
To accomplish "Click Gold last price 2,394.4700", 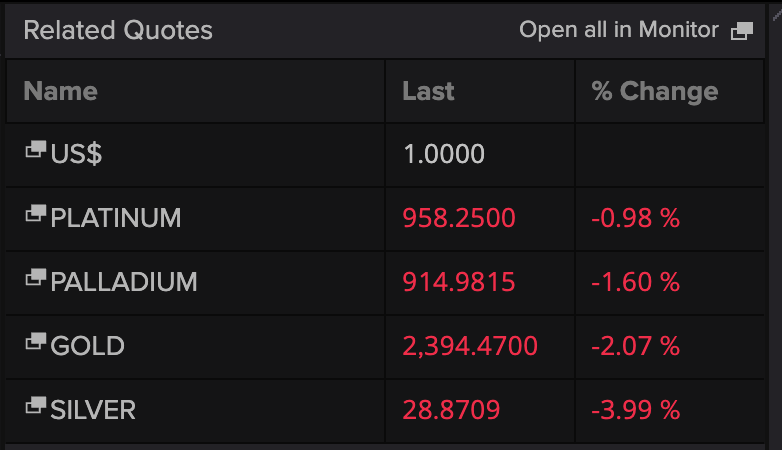I will click(x=470, y=346).
